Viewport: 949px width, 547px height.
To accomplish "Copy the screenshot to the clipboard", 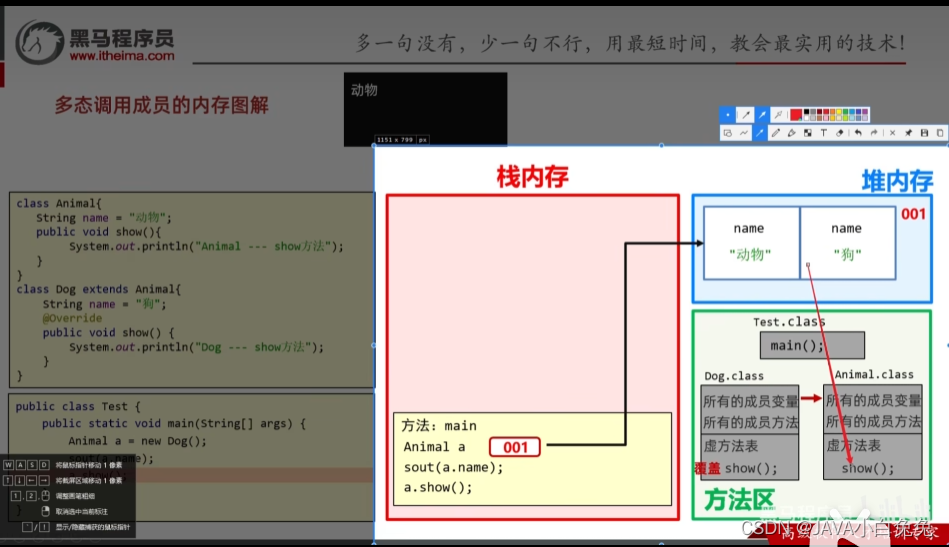I will (x=940, y=133).
